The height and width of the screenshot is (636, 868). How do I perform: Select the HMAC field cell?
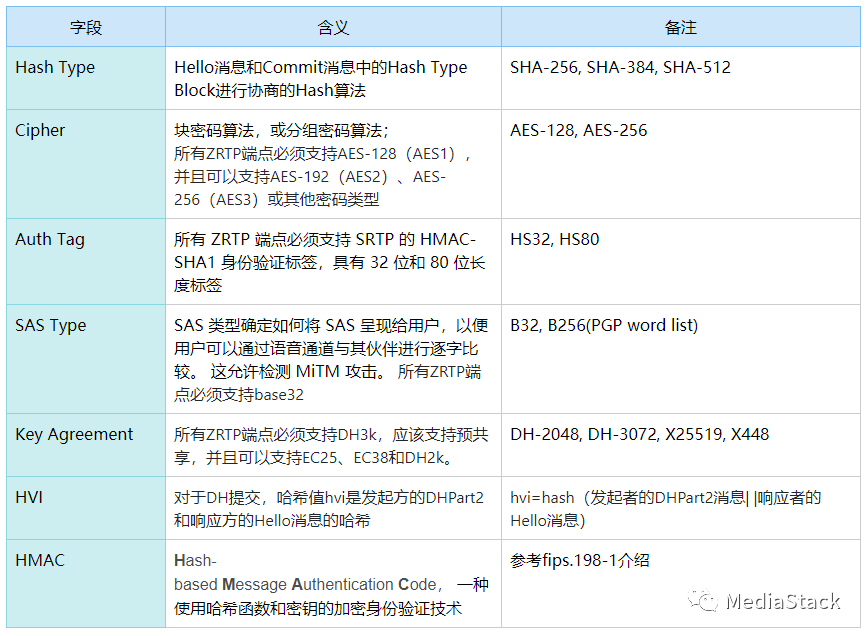tap(40, 560)
